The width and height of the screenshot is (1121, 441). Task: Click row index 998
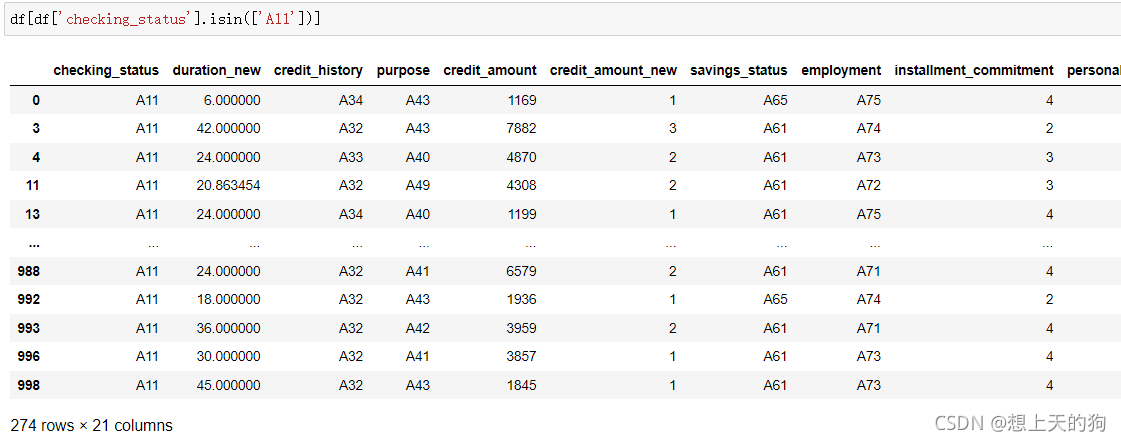pyautogui.click(x=29, y=385)
